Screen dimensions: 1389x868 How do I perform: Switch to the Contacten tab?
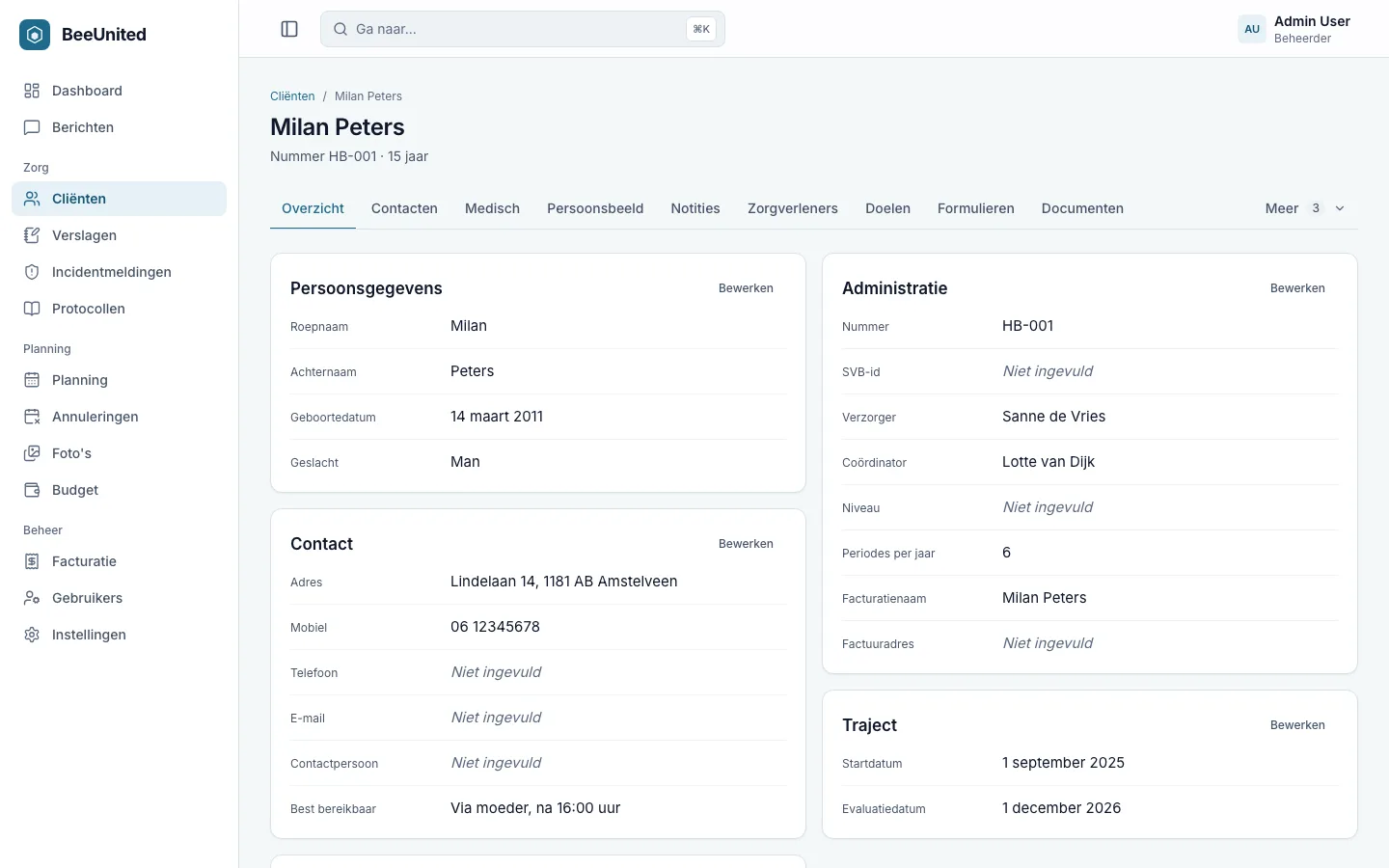[404, 208]
